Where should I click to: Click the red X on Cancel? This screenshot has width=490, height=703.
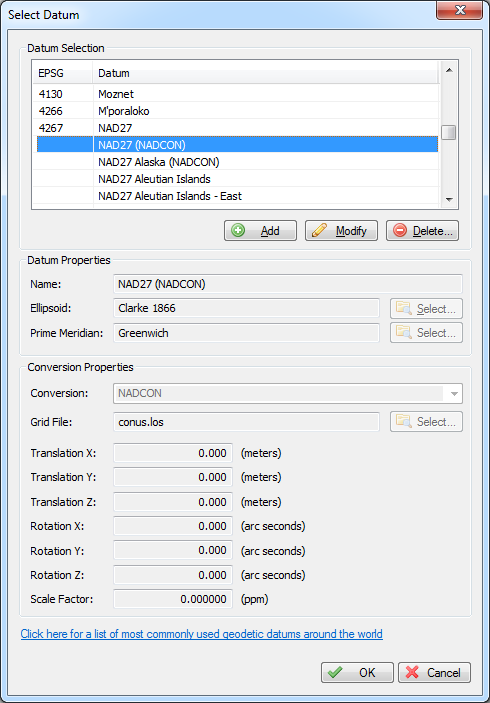click(412, 673)
